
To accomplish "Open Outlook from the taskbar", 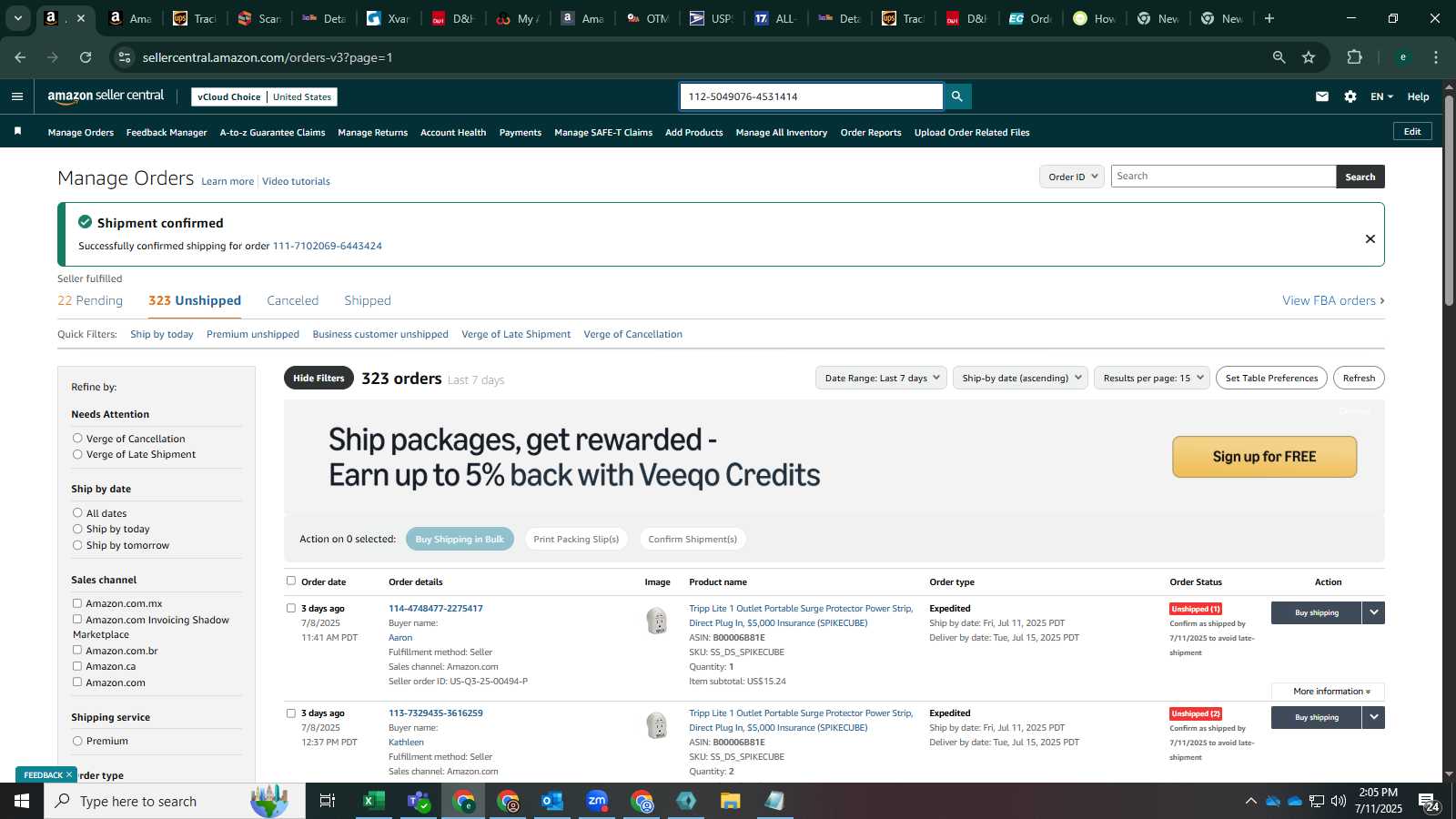I will point(552,801).
